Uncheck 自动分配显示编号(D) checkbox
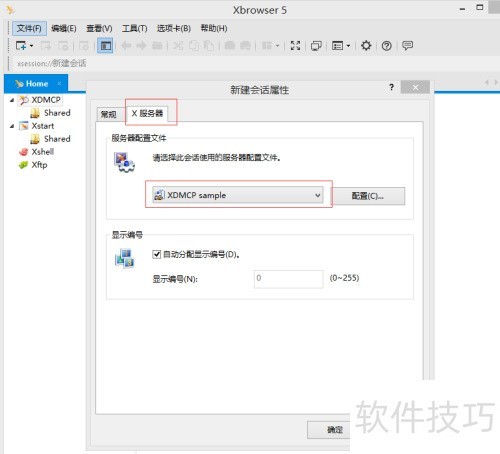Screen dimensions: 500x454 click(x=156, y=255)
